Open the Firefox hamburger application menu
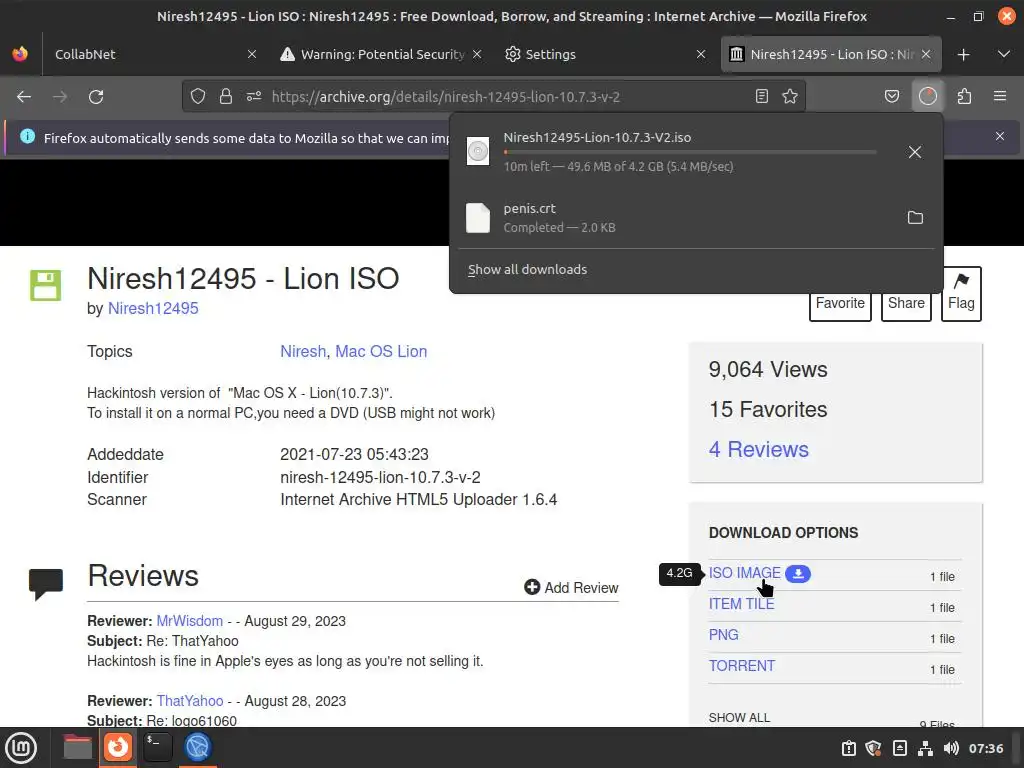The height and width of the screenshot is (768, 1024). (1000, 97)
